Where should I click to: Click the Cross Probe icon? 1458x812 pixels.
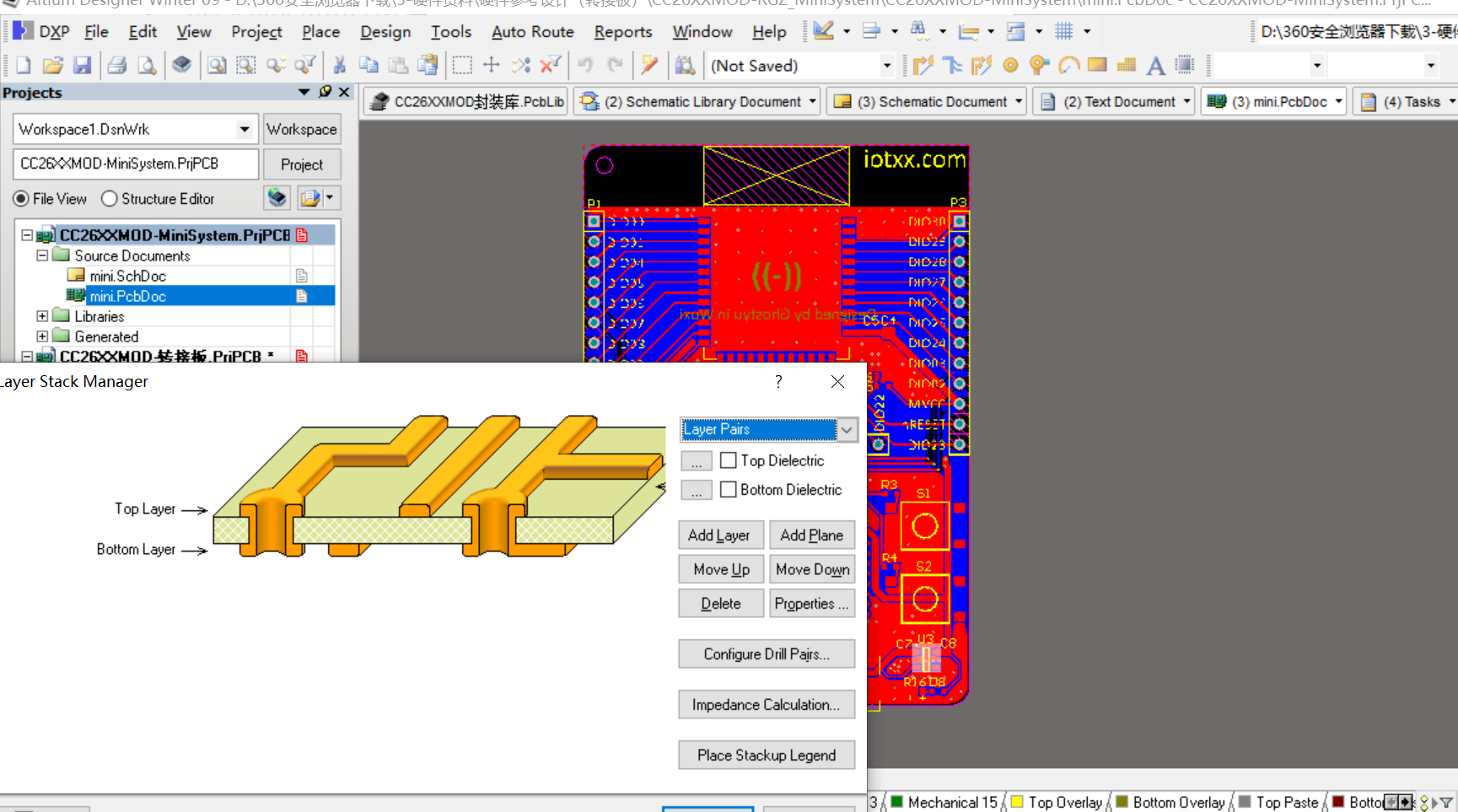click(649, 65)
